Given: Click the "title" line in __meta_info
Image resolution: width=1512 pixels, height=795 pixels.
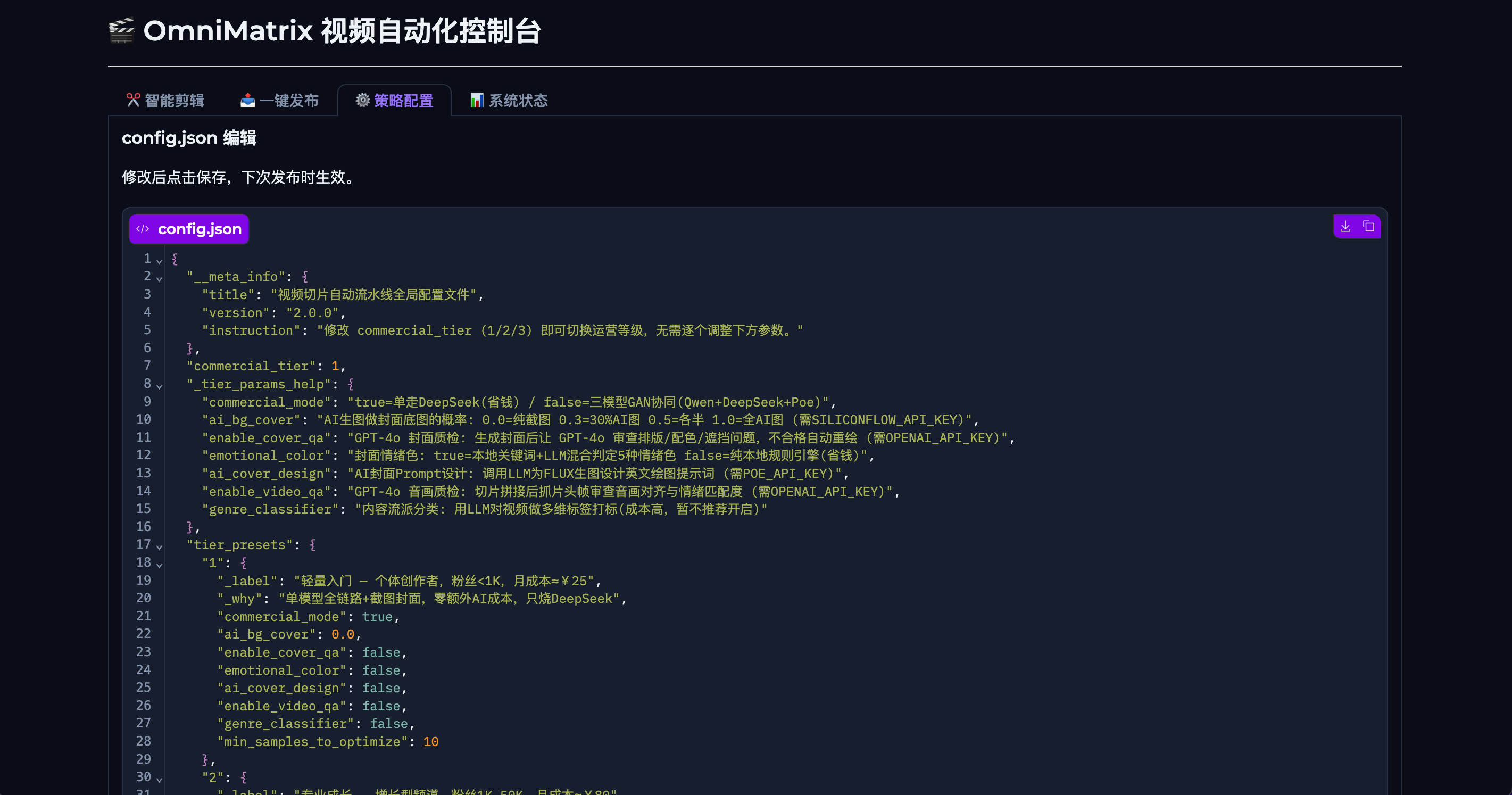Looking at the screenshot, I should pos(343,295).
